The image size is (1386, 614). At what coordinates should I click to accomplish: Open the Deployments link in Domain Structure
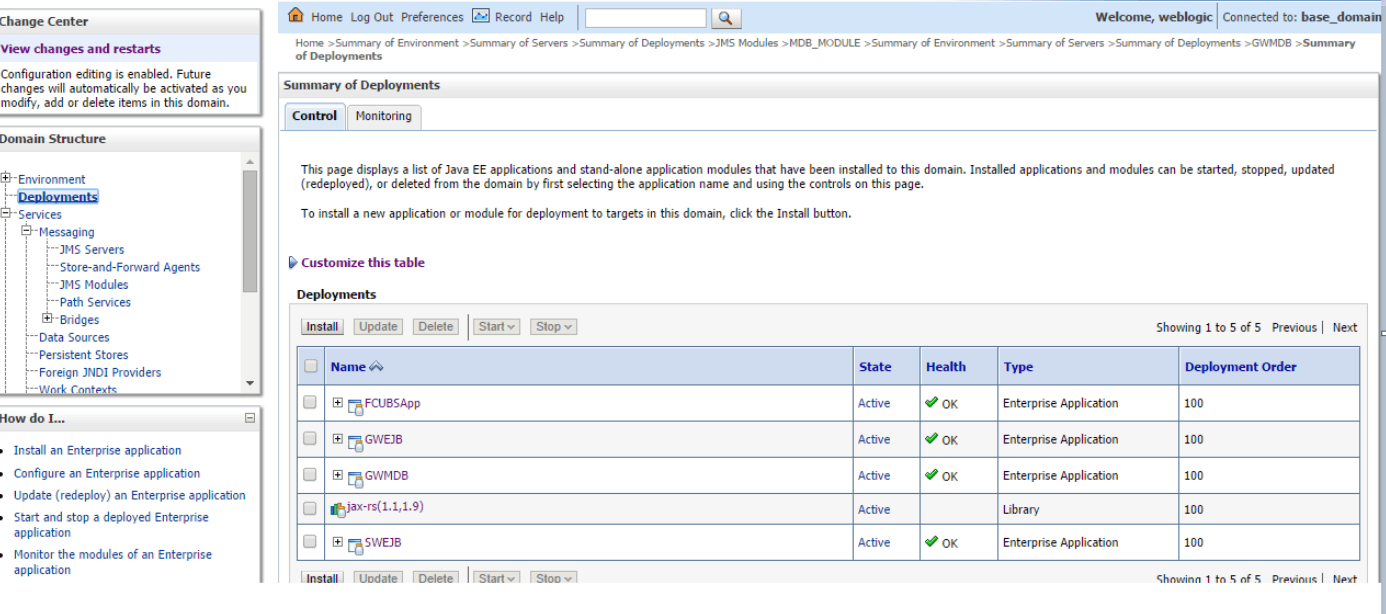pos(57,196)
